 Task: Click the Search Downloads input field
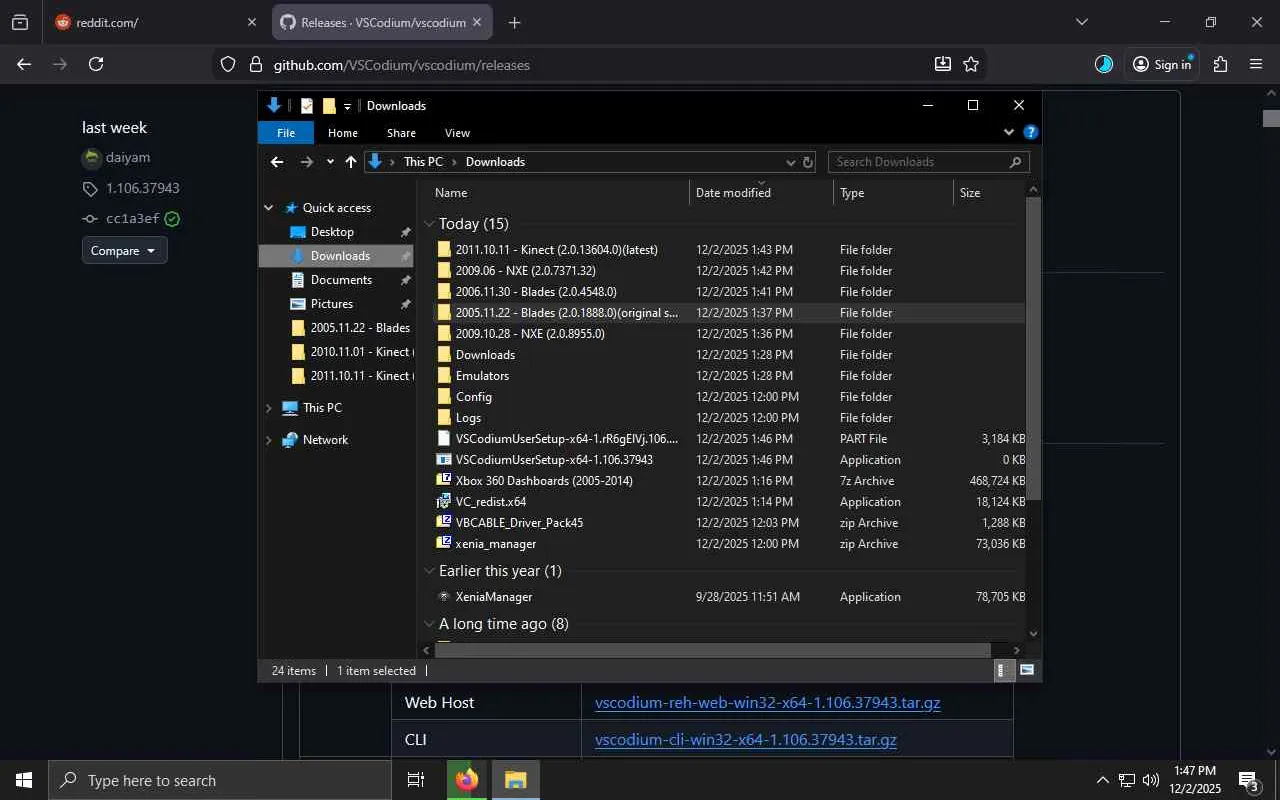[x=917, y=162]
